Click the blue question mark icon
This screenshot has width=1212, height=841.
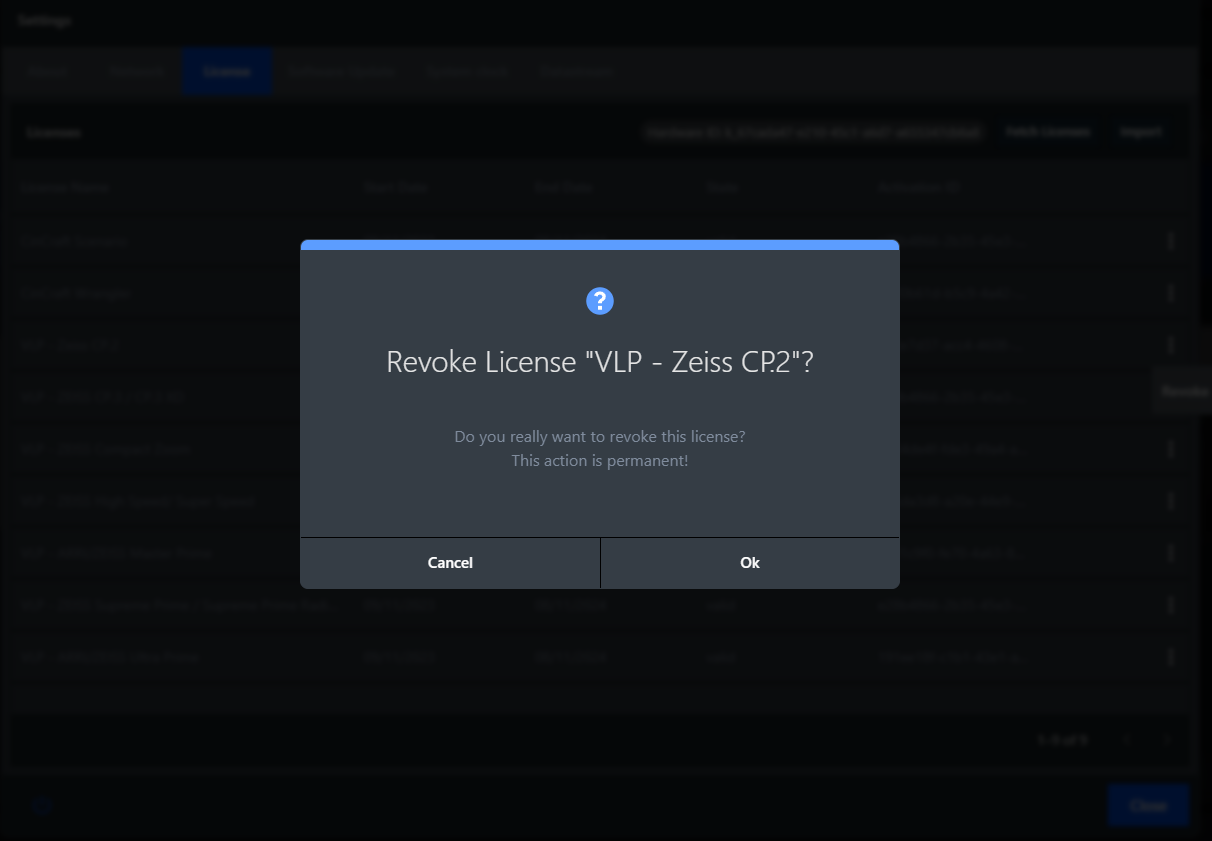coord(599,300)
